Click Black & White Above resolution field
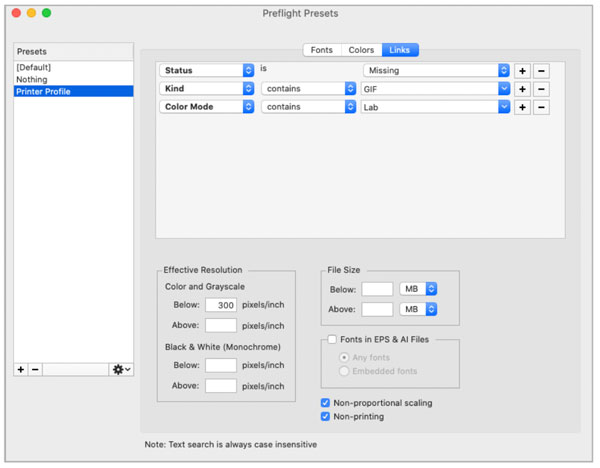 pos(221,386)
